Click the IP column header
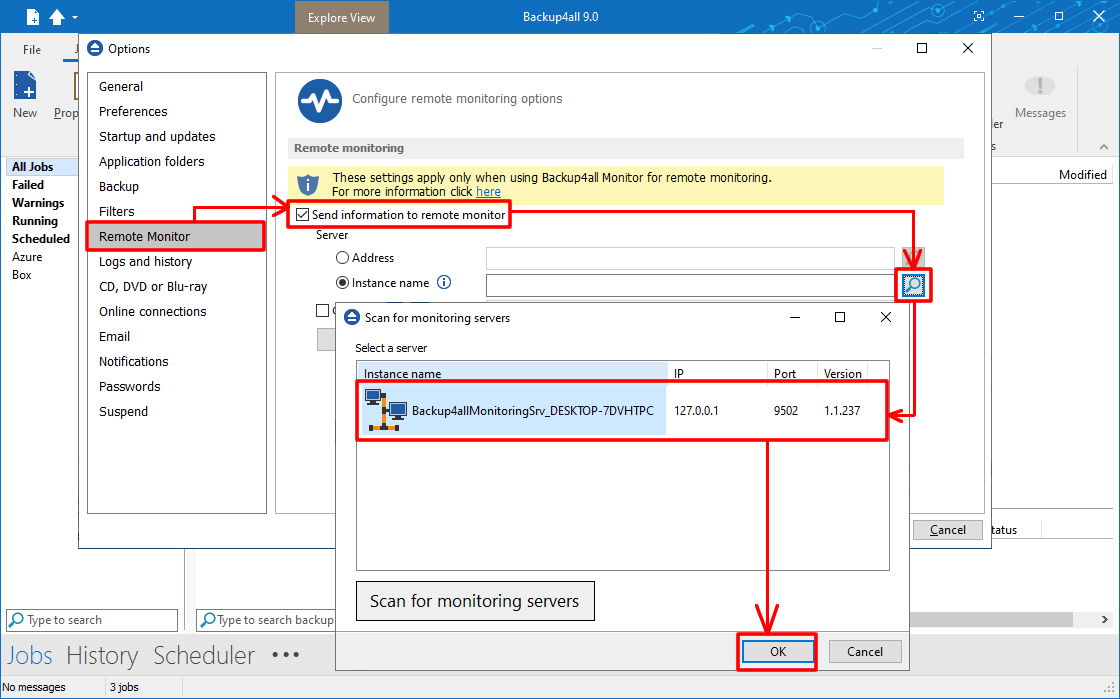The width and height of the screenshot is (1120, 699). click(x=717, y=373)
